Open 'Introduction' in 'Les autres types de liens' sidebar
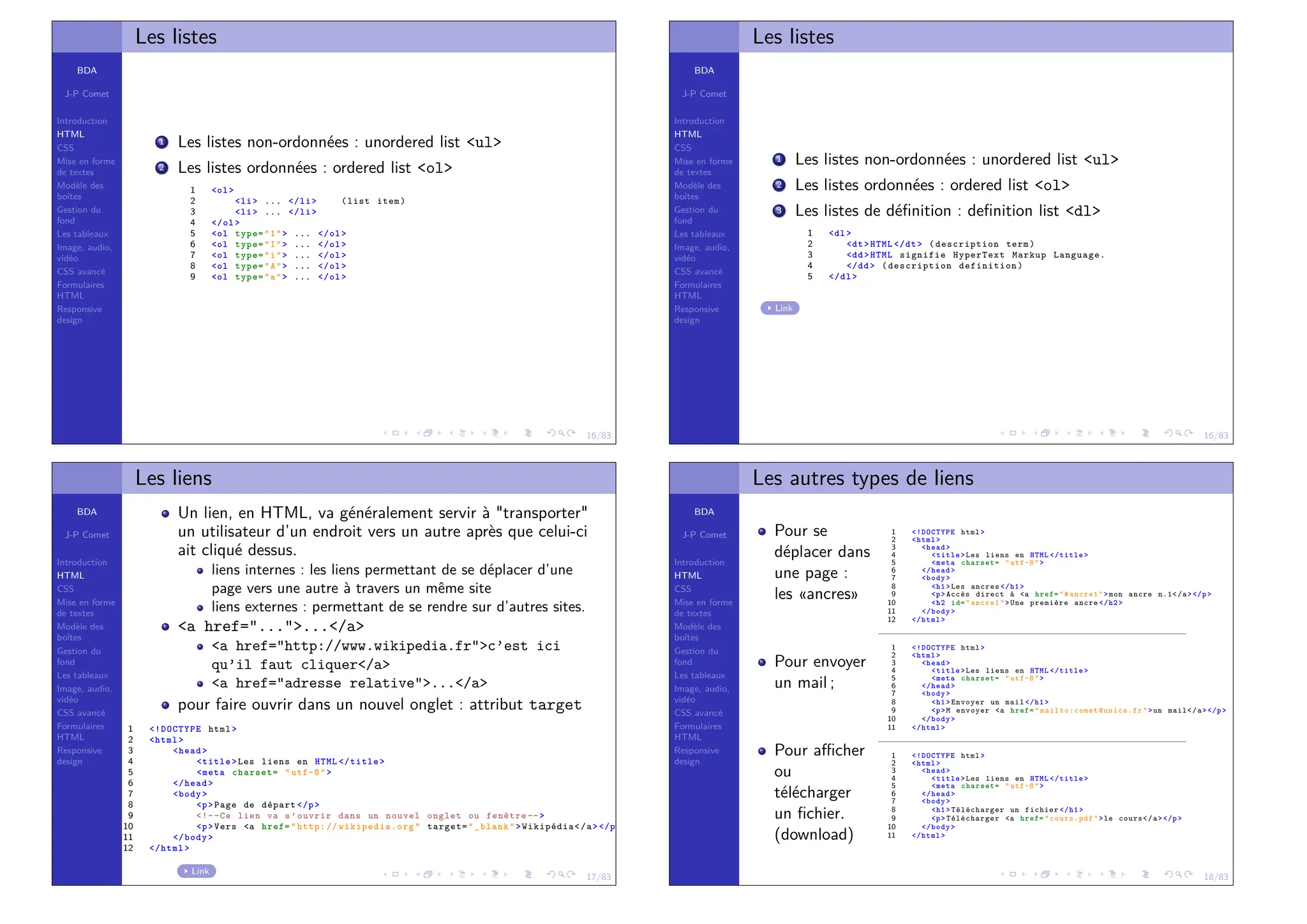The image size is (1307, 924). tap(699, 562)
